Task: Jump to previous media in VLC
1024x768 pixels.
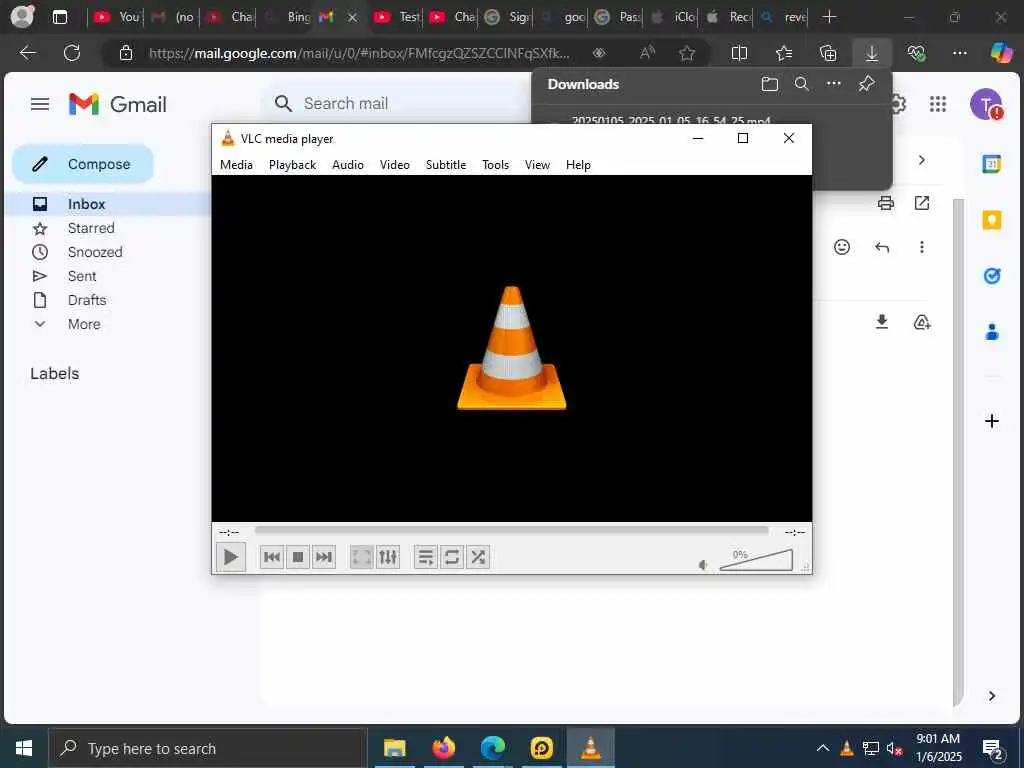Action: (x=272, y=557)
